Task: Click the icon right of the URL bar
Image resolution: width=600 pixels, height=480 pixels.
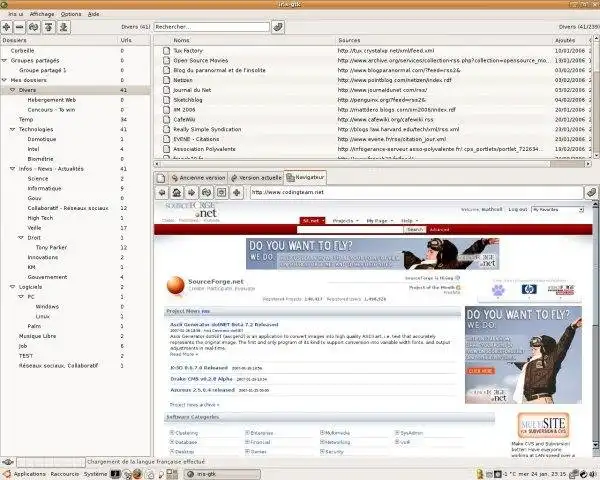Action: (x=591, y=193)
